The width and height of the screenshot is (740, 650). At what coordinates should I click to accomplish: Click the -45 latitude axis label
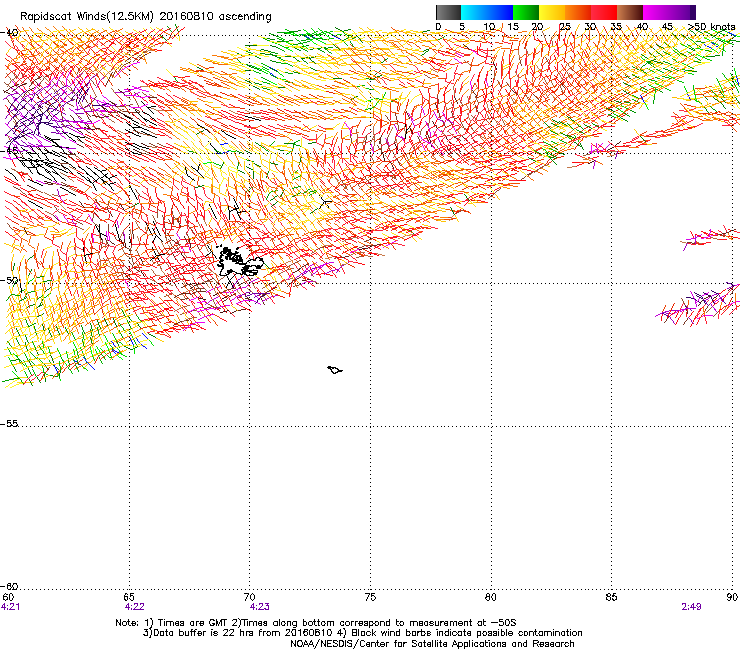(9, 151)
